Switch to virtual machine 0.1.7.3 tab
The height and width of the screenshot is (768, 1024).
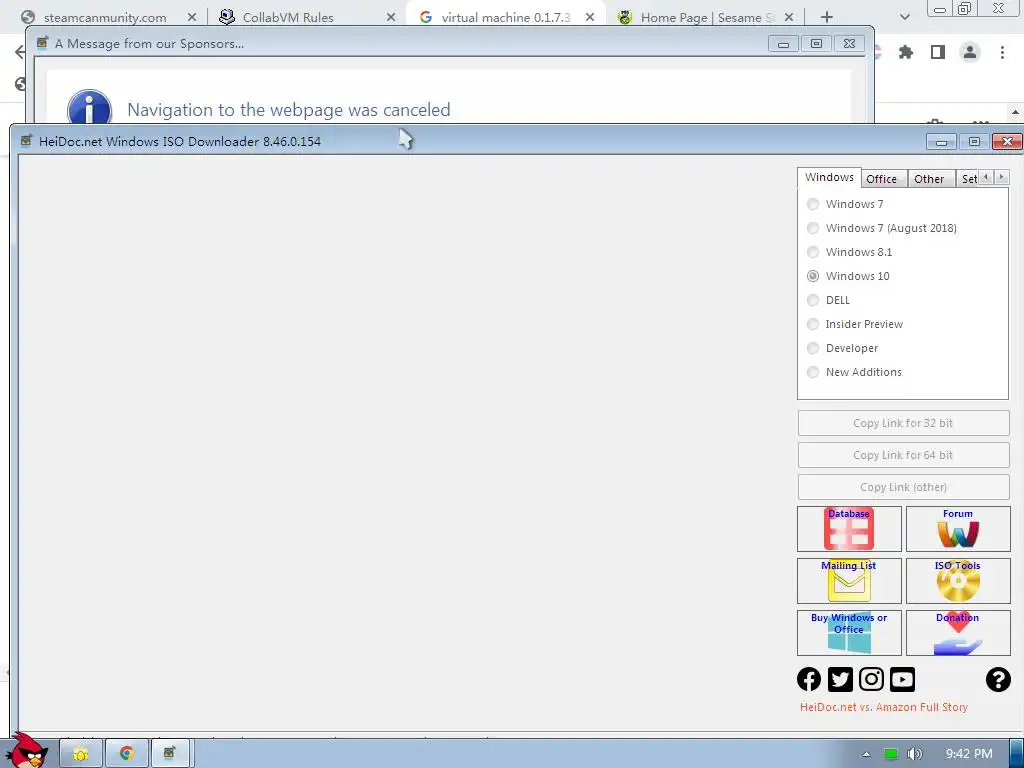coord(505,18)
